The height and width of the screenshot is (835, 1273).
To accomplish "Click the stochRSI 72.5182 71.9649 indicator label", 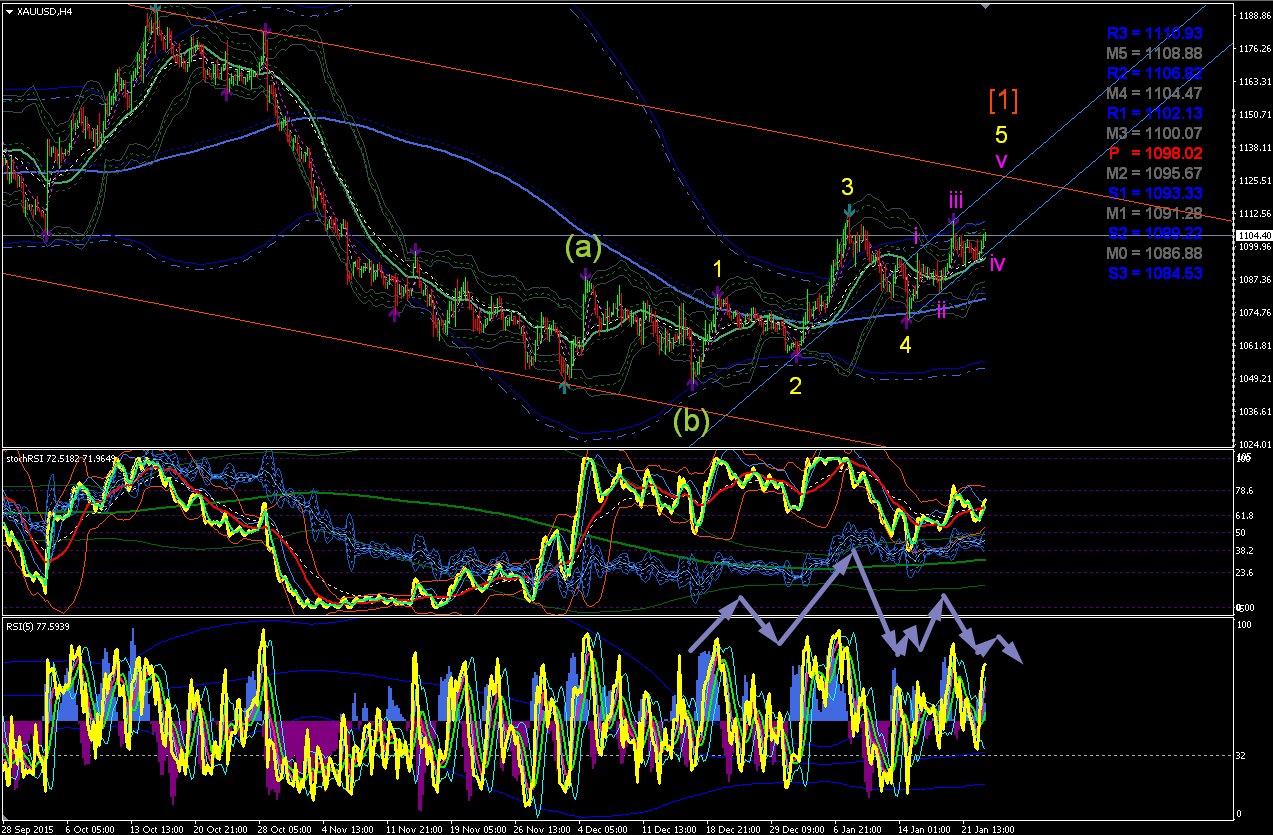I will (59, 459).
